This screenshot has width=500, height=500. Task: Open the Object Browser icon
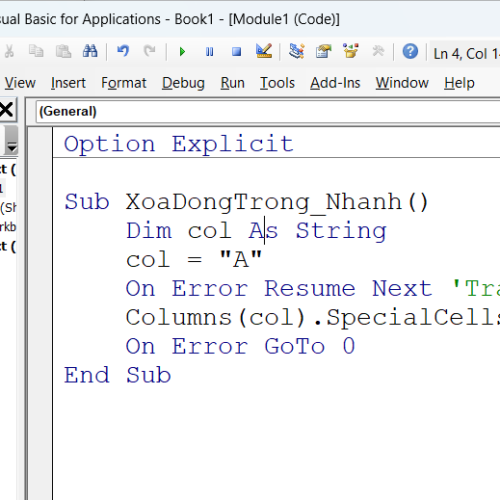(x=351, y=51)
